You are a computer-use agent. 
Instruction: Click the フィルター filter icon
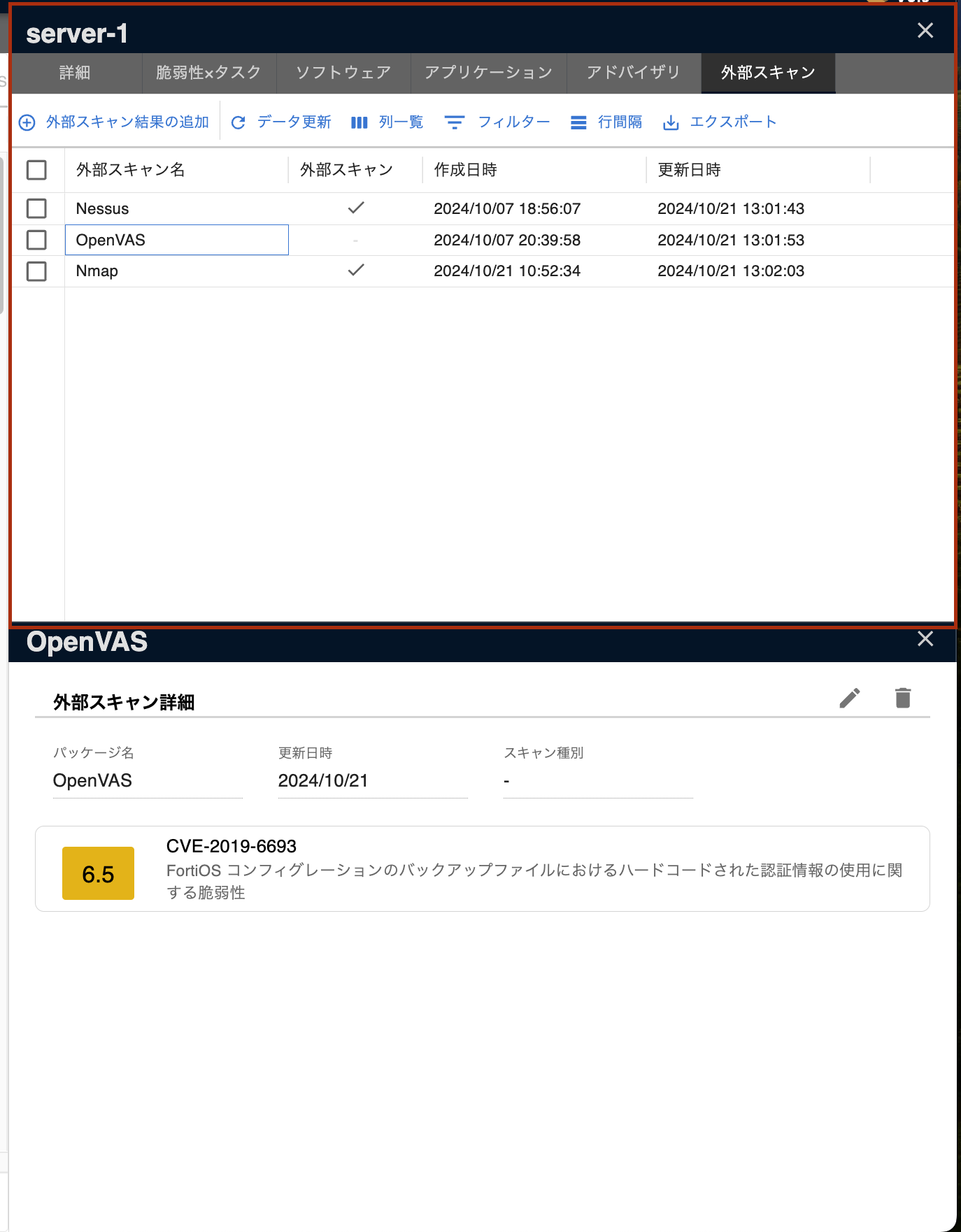point(455,123)
